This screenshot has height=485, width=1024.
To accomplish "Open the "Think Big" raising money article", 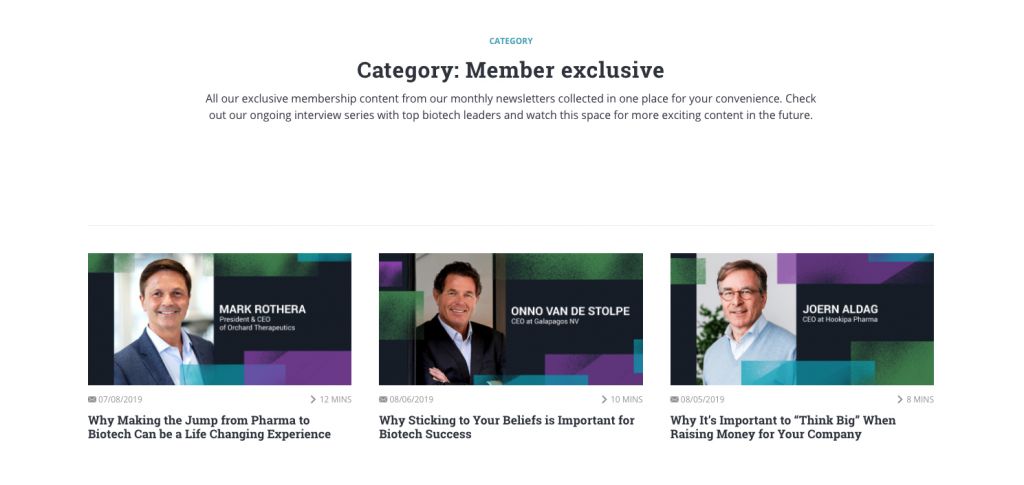I will [x=783, y=427].
